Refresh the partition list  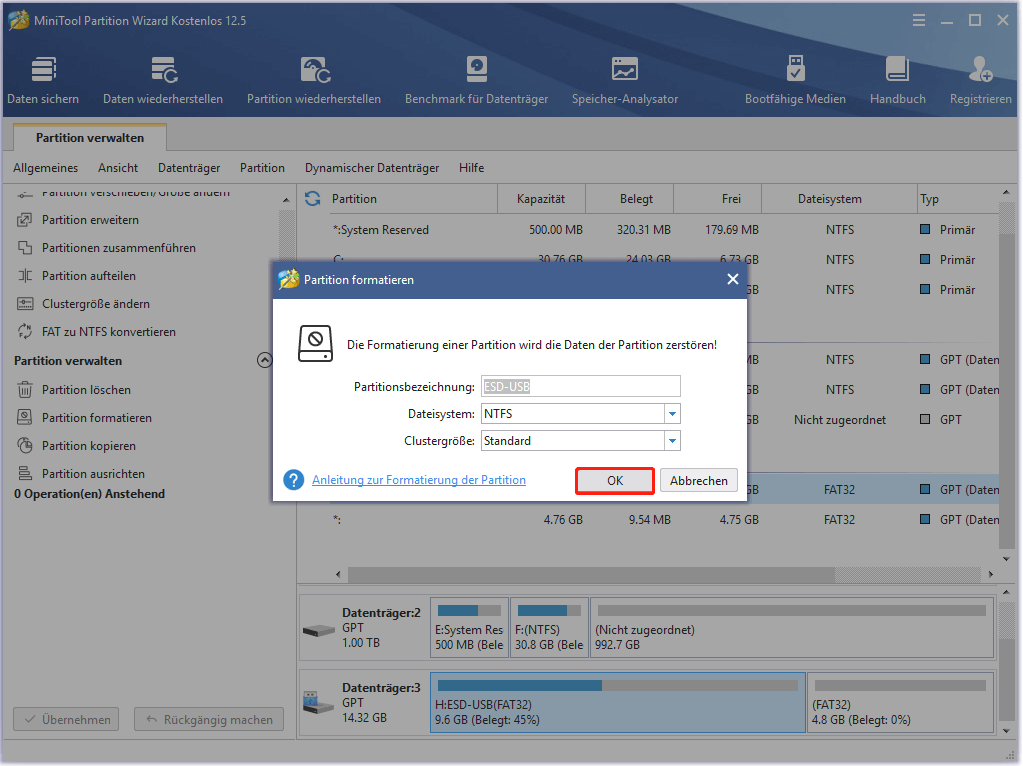[x=313, y=198]
